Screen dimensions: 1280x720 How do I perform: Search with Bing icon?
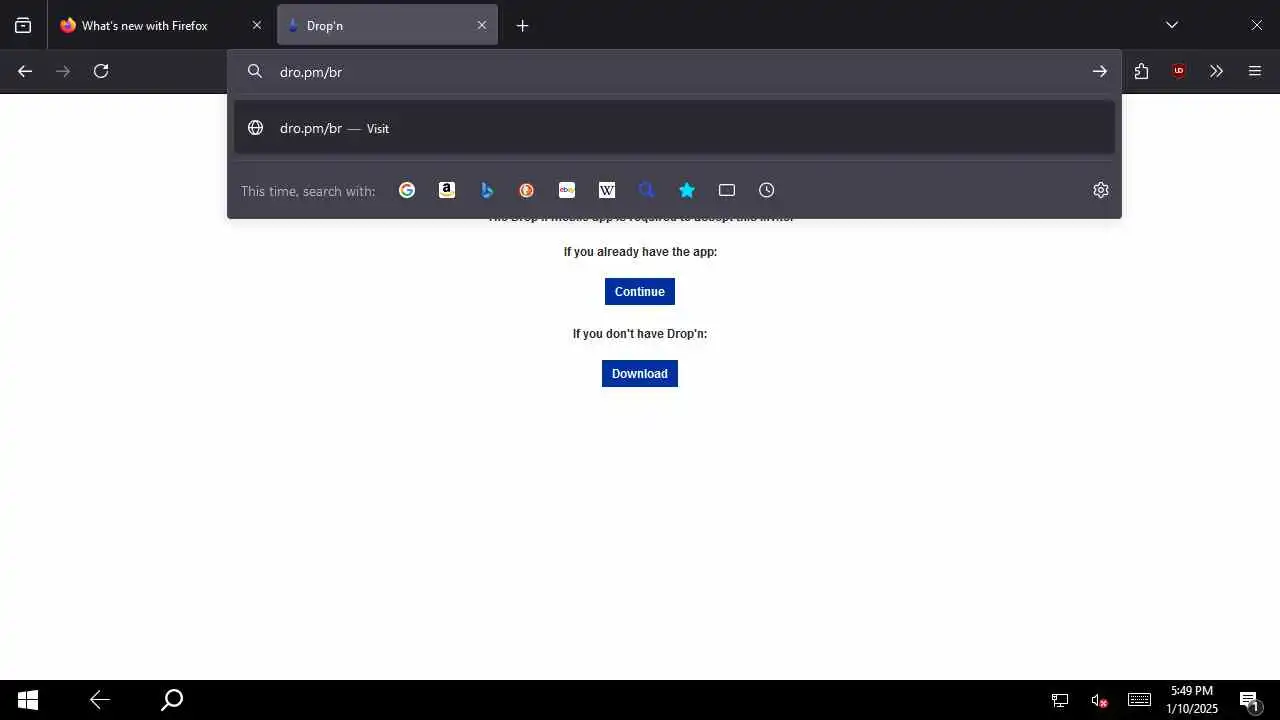pyautogui.click(x=487, y=190)
